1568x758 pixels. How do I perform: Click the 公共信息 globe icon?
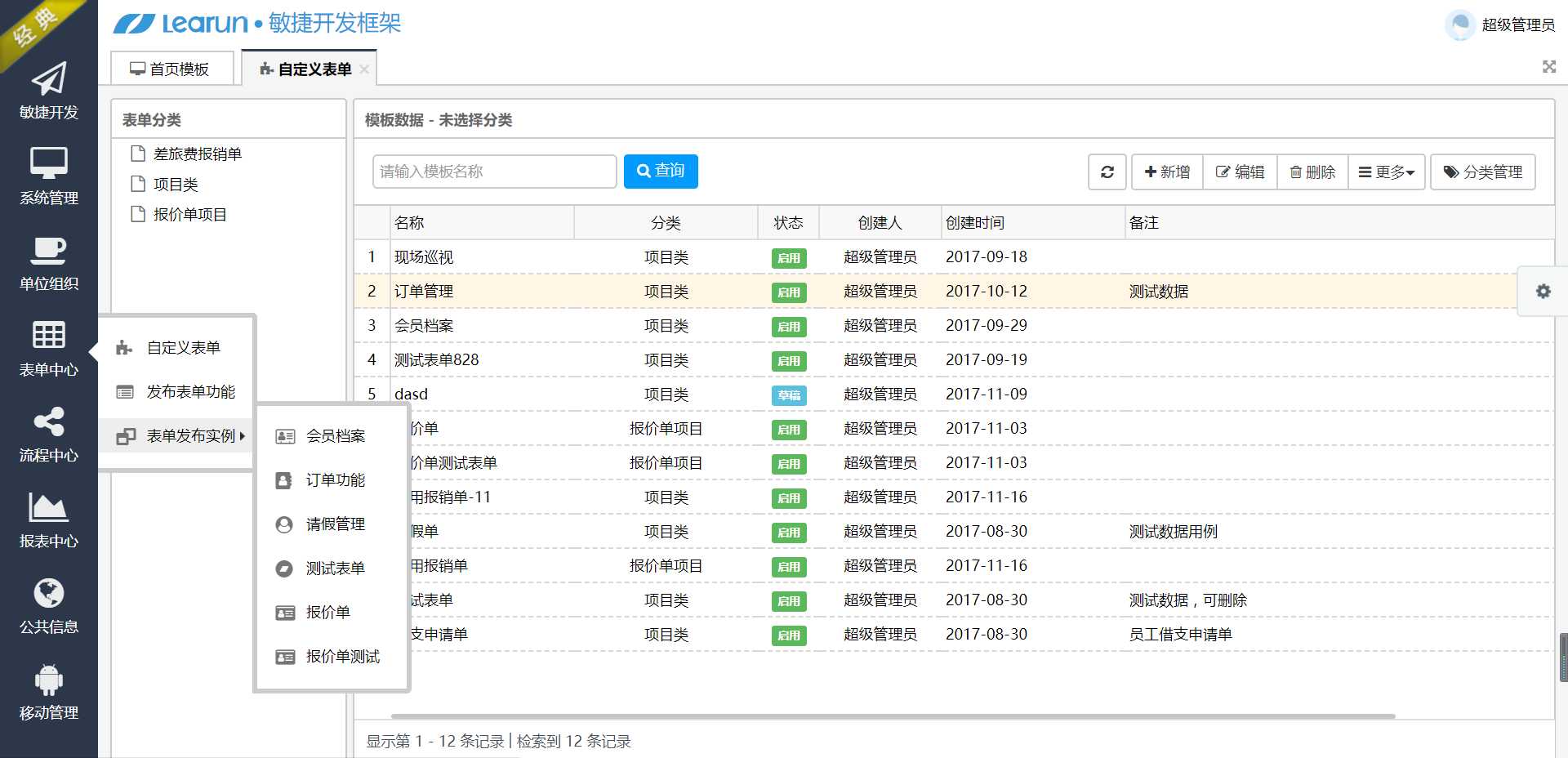(x=48, y=594)
